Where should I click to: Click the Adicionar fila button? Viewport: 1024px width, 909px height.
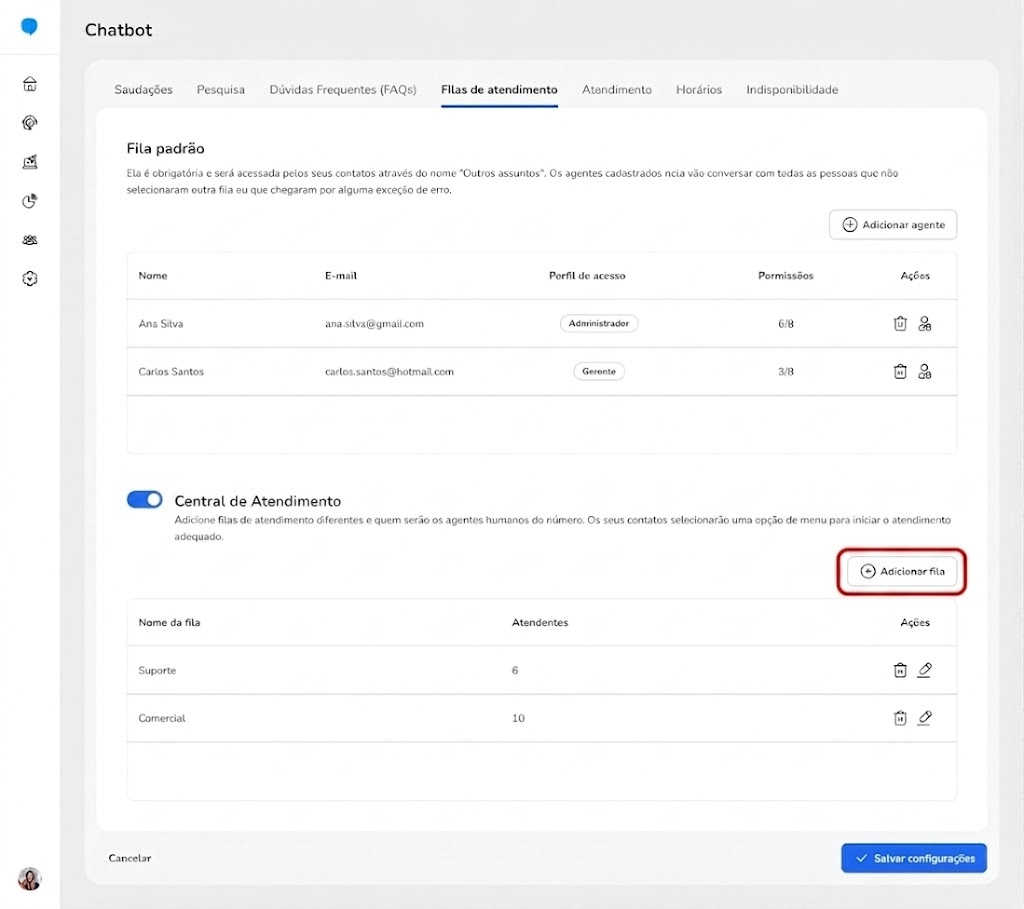(902, 571)
